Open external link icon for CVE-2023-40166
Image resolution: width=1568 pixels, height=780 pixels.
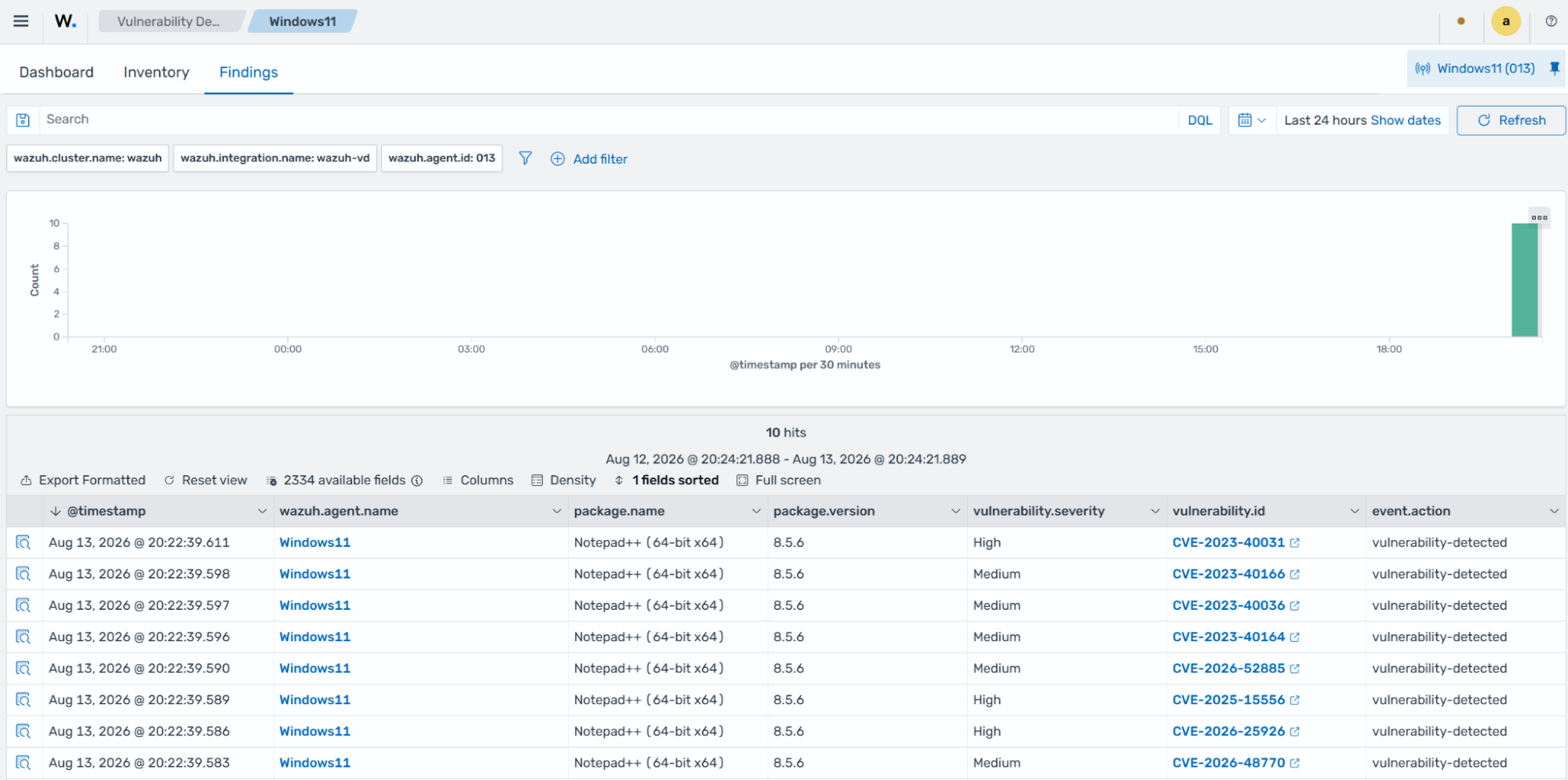pos(1294,574)
